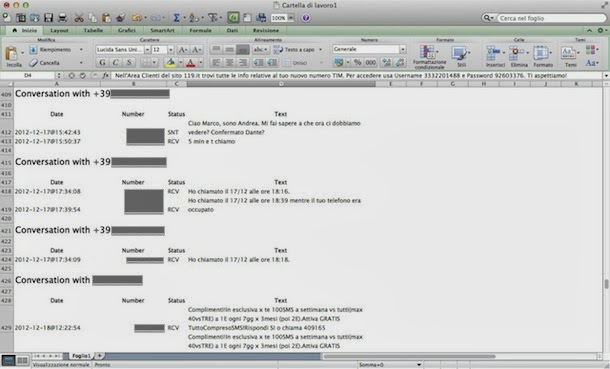Apply yellow fill color swatch
The image size is (610, 369).
[x=170, y=62]
